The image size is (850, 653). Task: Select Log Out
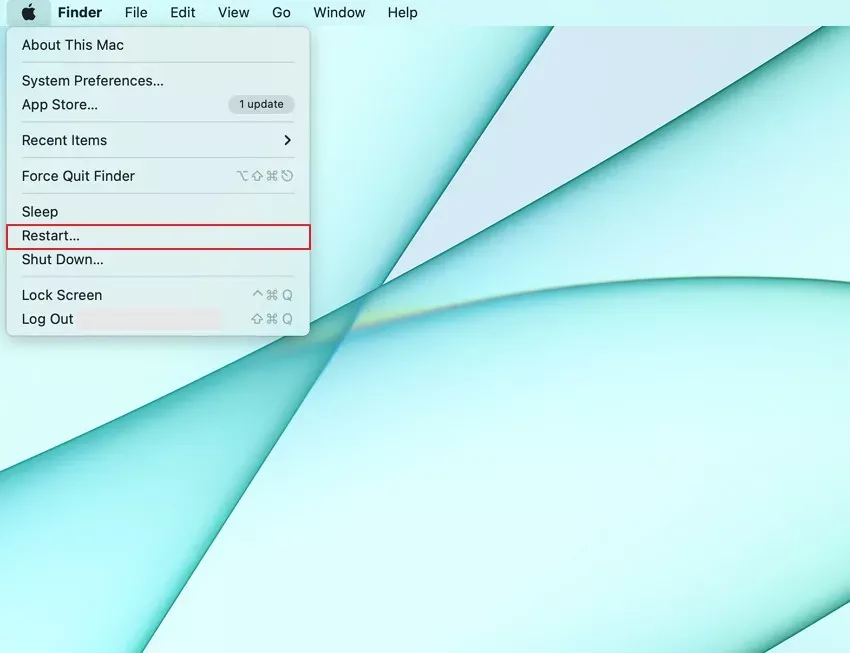click(x=158, y=319)
